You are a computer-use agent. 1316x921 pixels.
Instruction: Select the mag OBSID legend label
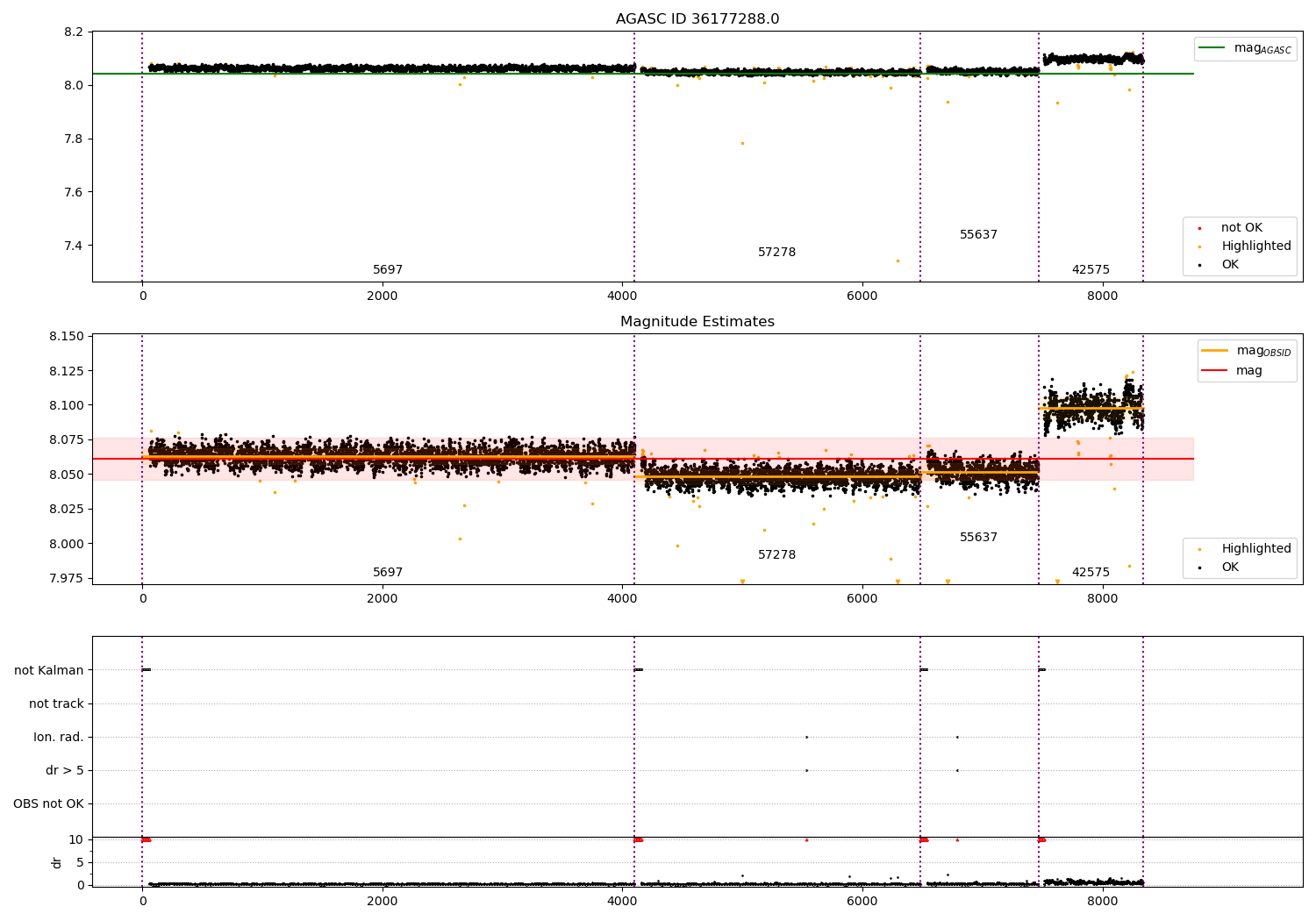pos(1264,351)
